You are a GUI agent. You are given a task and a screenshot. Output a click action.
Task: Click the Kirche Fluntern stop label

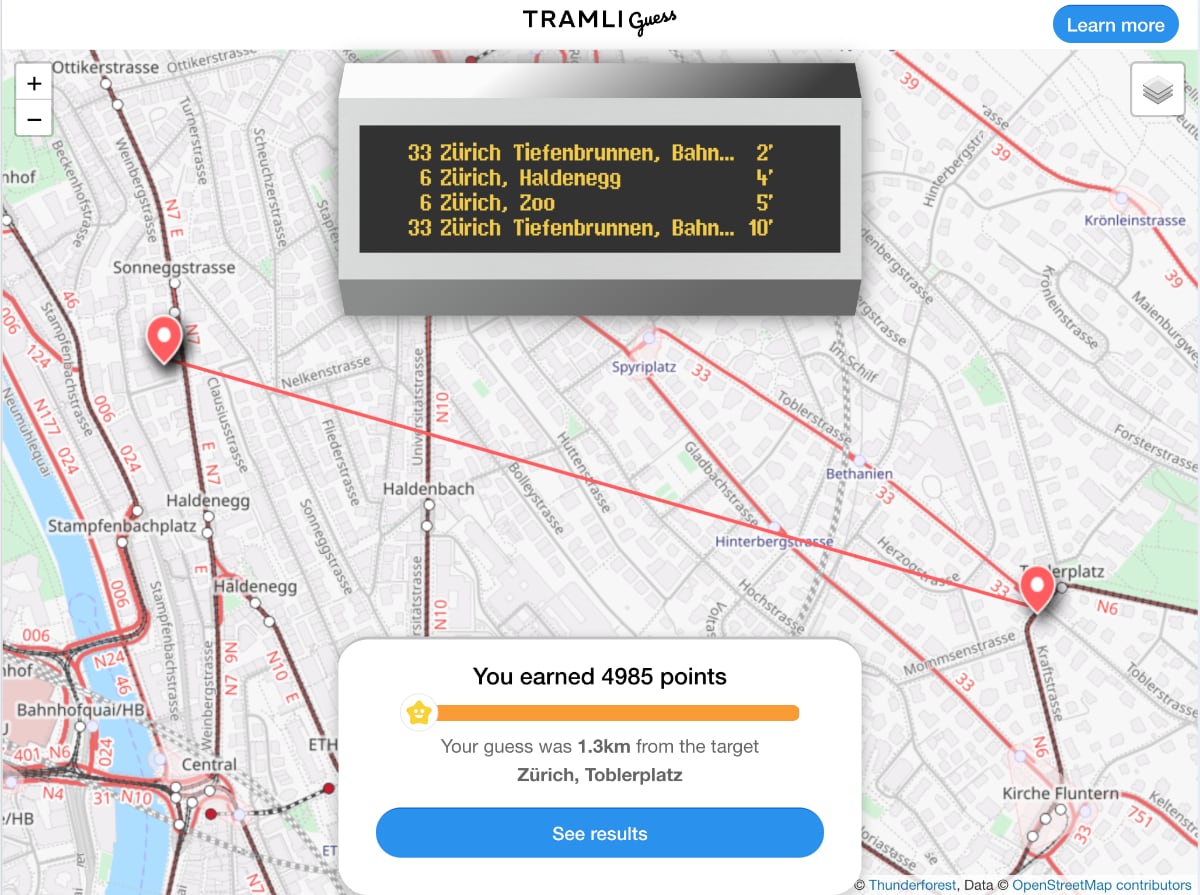tap(1060, 793)
